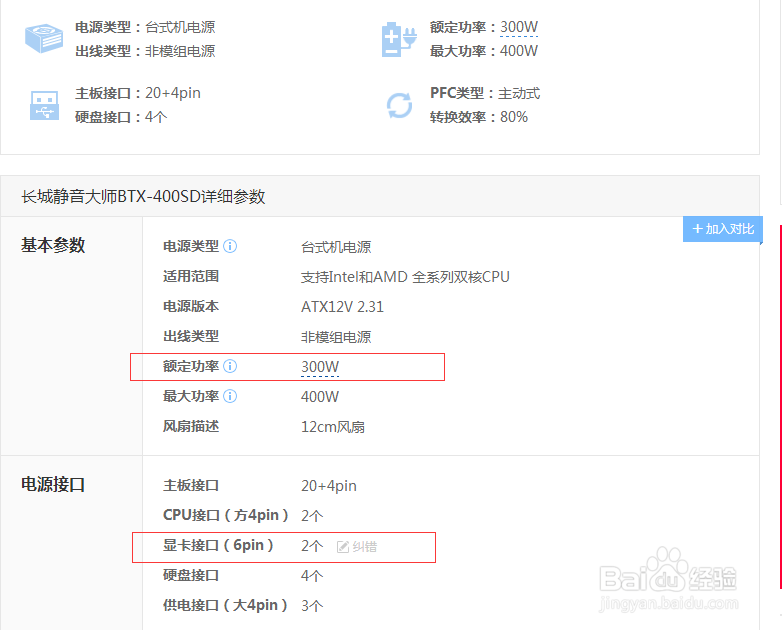Image resolution: width=782 pixels, height=630 pixels.
Task: Click the 风扇描述 row label
Action: (191, 426)
